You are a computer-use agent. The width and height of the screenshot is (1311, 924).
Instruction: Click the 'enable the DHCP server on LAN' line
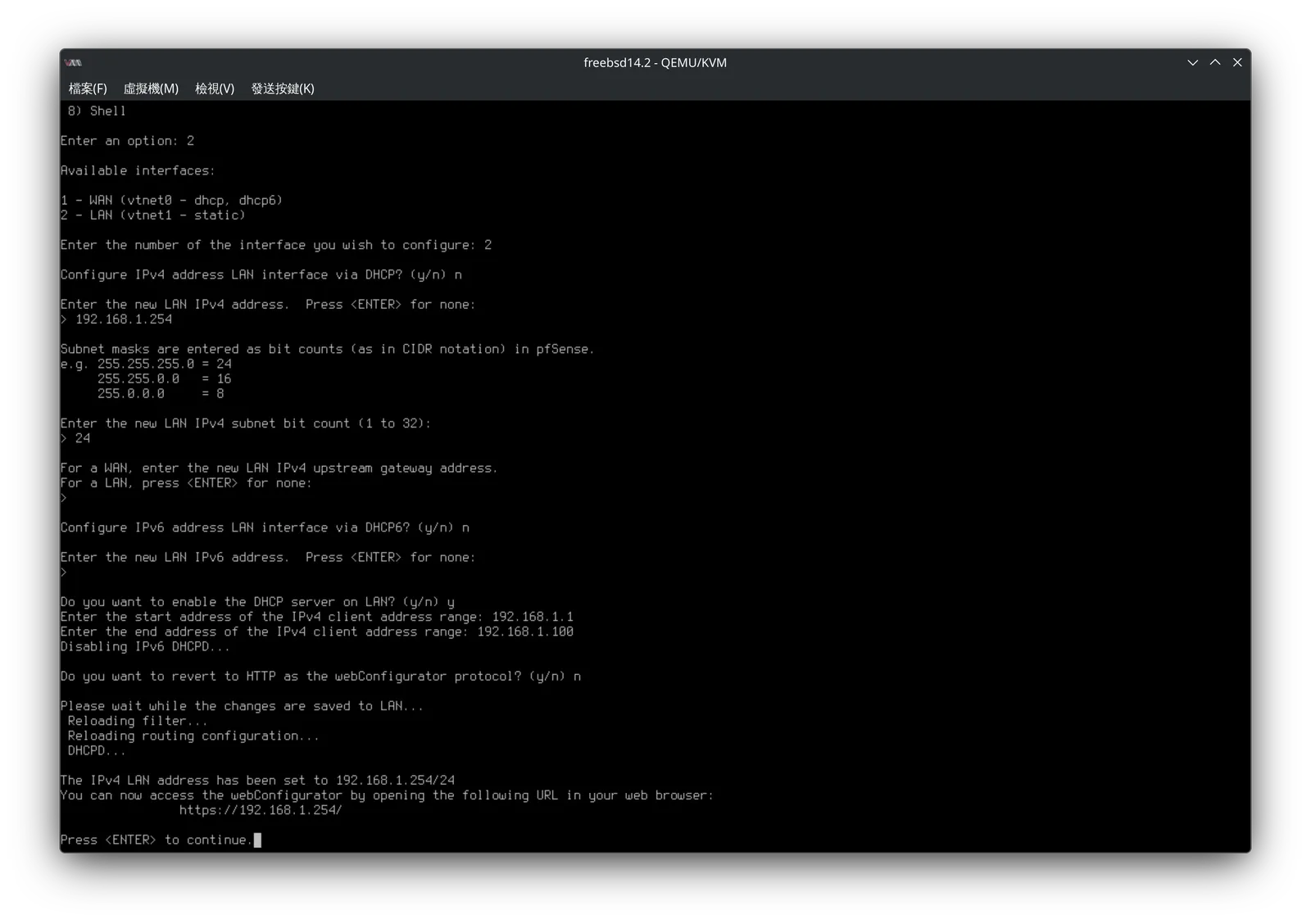(257, 602)
